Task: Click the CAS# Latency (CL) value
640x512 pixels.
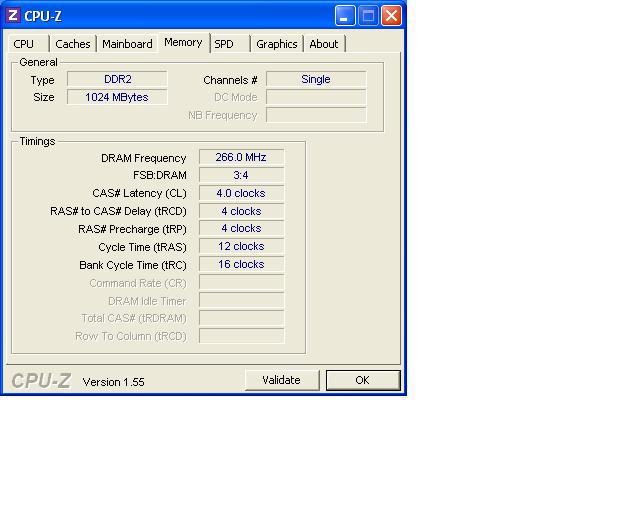Action: [x=241, y=193]
